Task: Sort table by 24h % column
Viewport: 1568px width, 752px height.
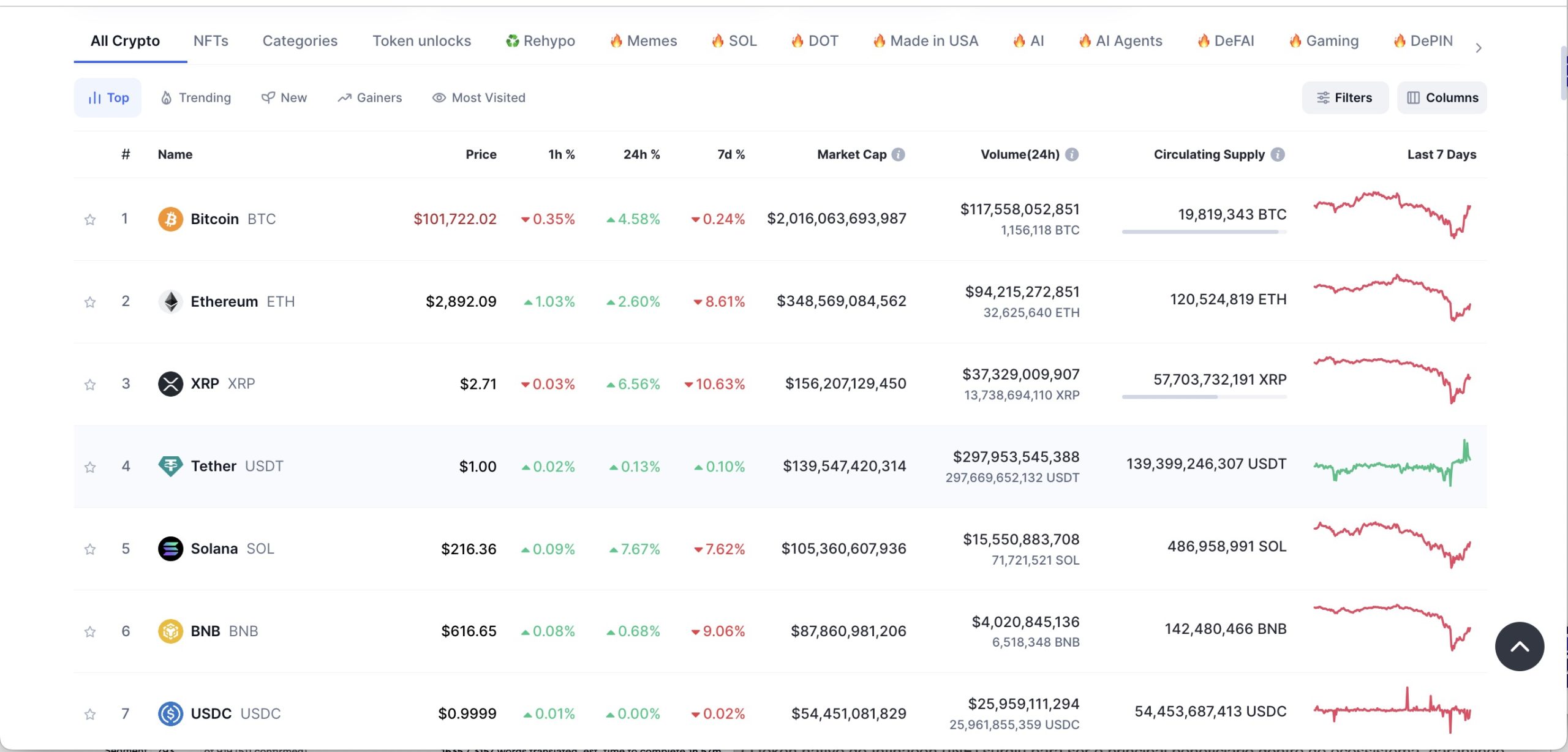Action: click(641, 154)
